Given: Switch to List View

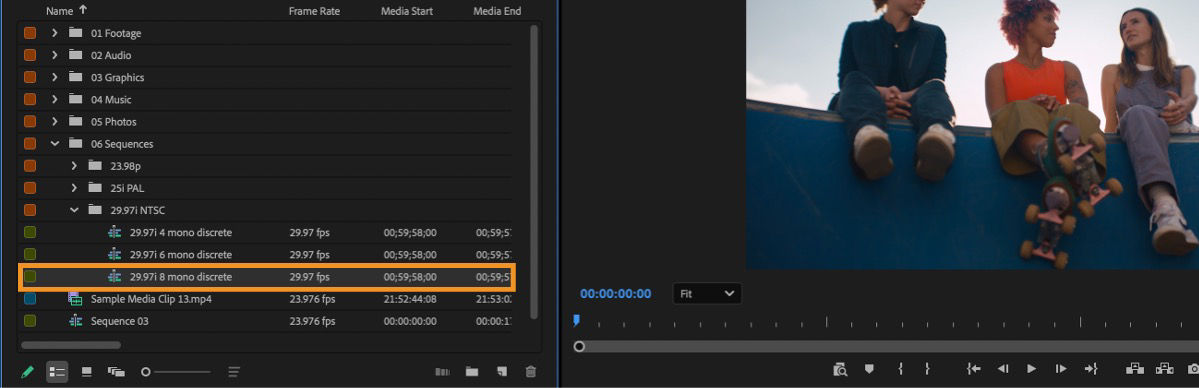Looking at the screenshot, I should coord(57,372).
